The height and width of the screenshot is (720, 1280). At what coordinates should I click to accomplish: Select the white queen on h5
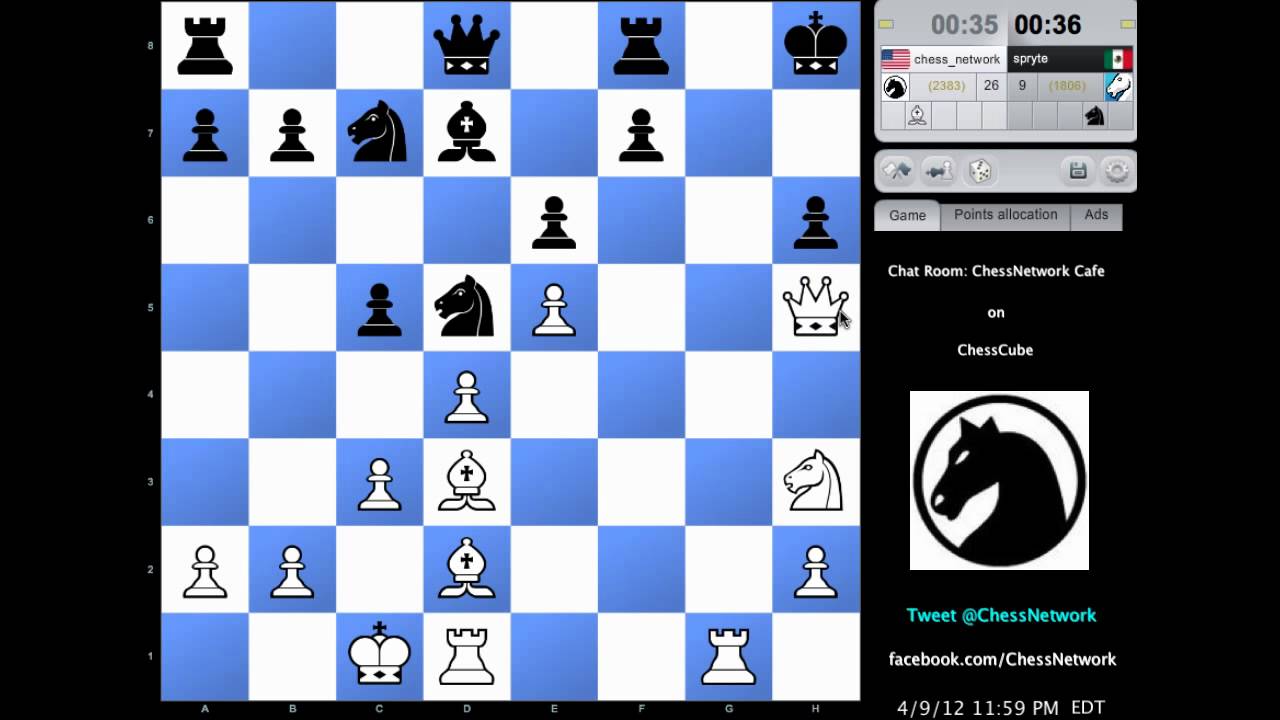pos(816,306)
